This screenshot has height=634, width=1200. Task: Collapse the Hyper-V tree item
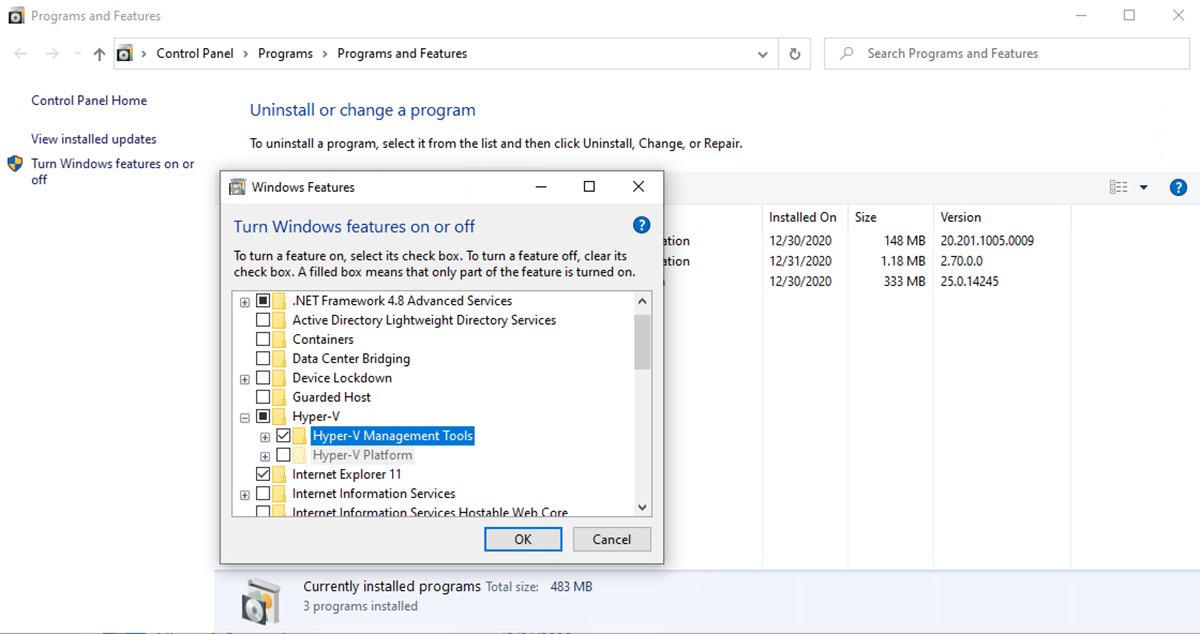pyautogui.click(x=244, y=416)
